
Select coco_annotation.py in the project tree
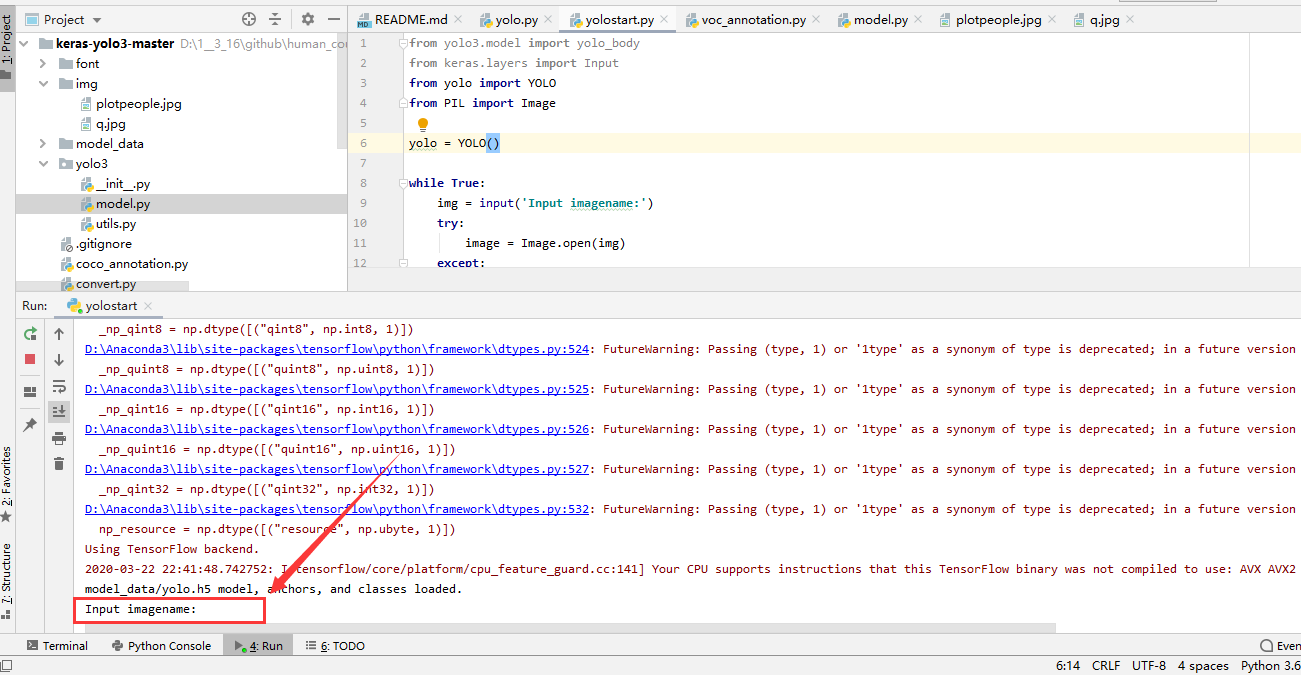tap(132, 264)
